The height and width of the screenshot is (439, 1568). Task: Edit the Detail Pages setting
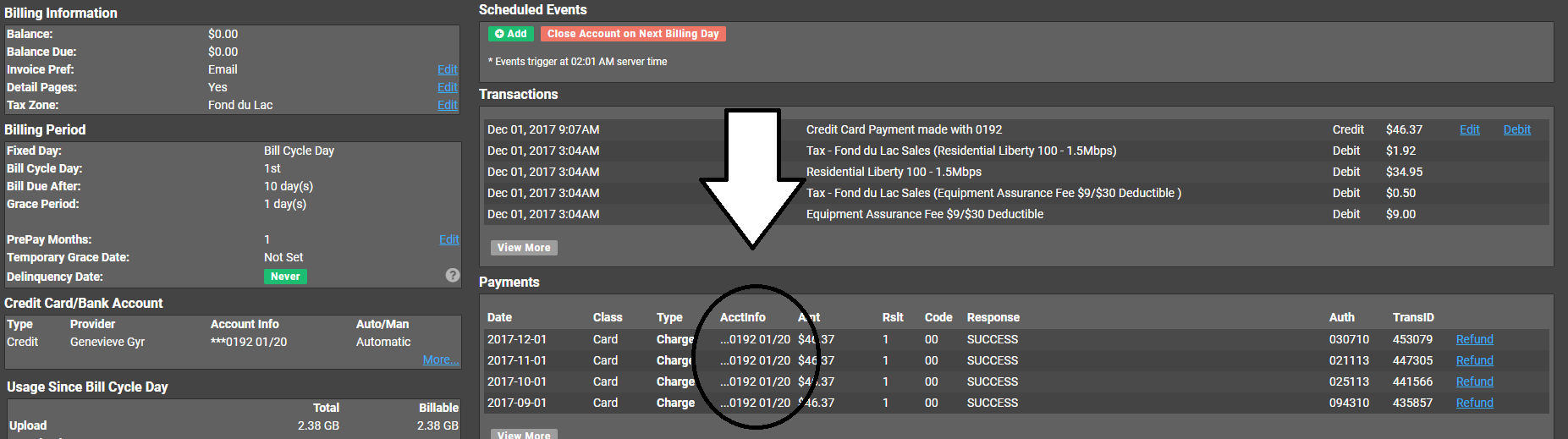[x=447, y=87]
